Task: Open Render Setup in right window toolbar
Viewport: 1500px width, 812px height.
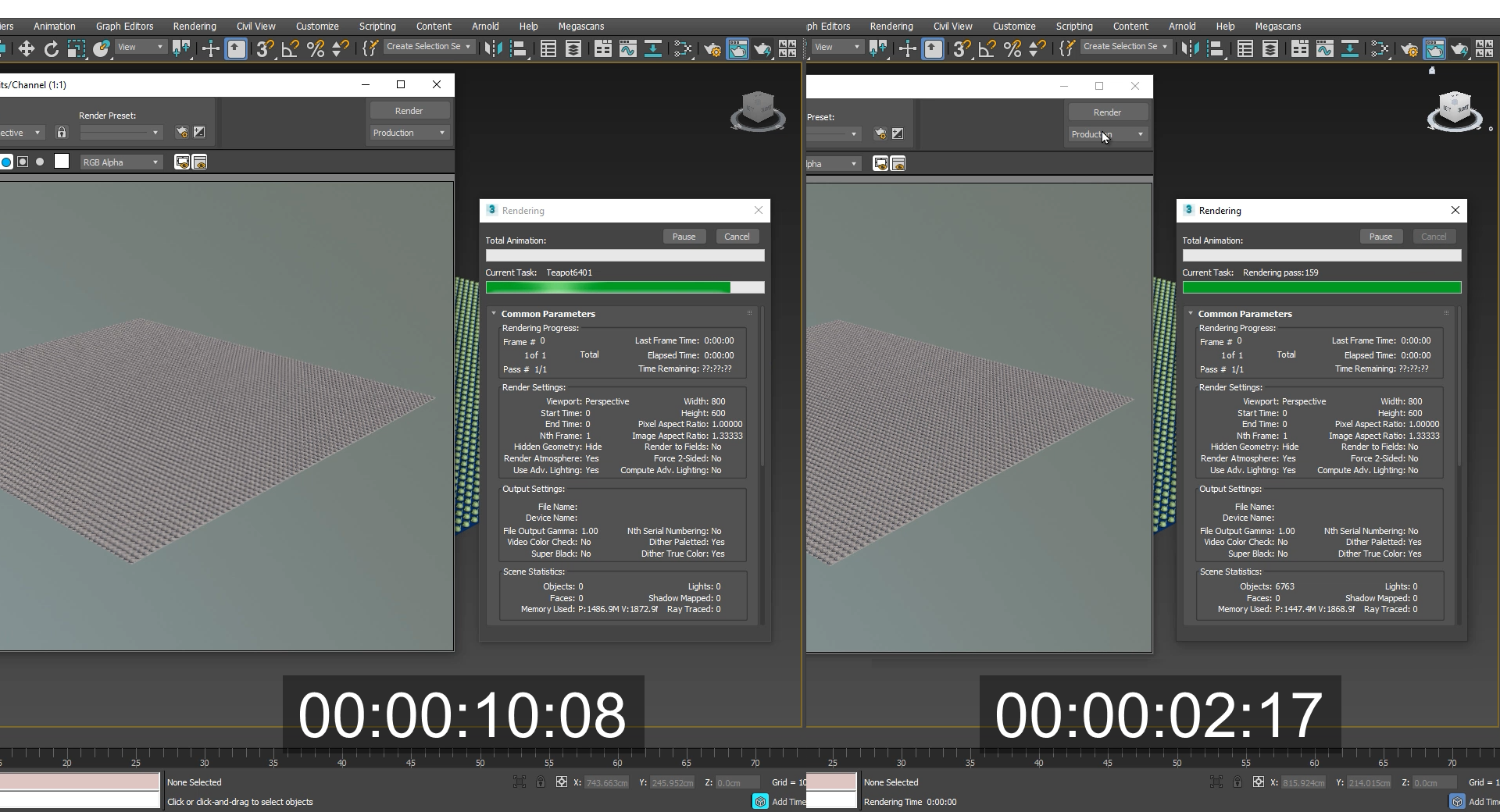Action: 1409,49
